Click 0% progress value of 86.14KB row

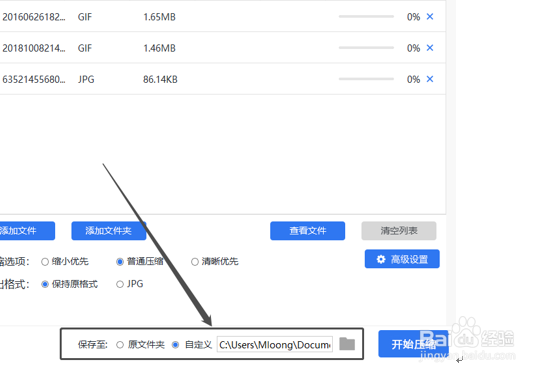coord(413,80)
